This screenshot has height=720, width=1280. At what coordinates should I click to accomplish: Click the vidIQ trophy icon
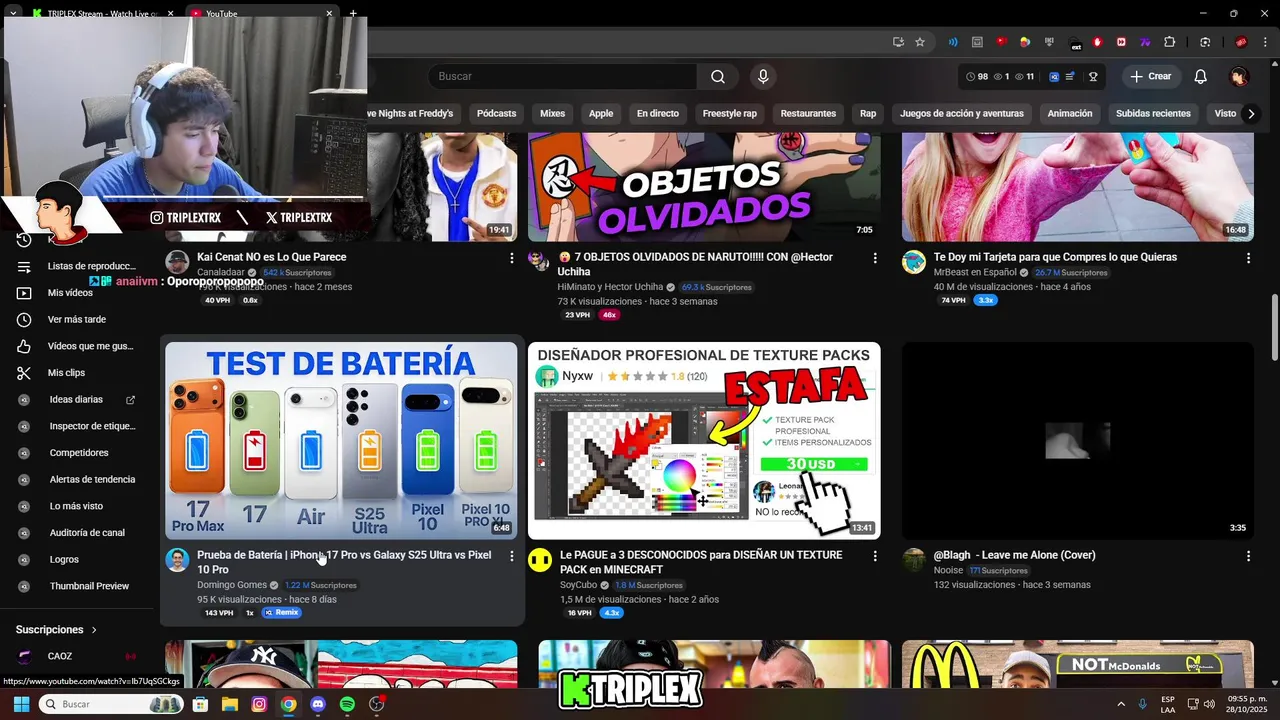pyautogui.click(x=1093, y=77)
